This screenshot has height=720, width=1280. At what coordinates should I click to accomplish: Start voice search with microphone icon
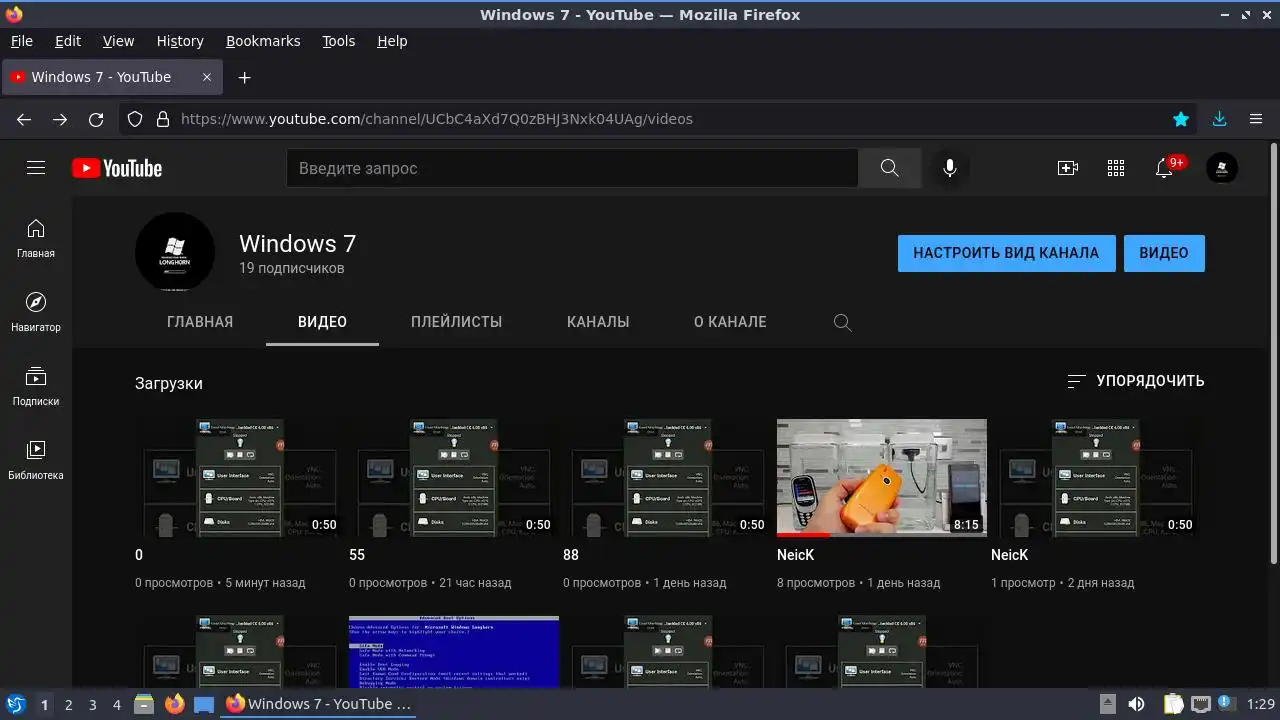click(950, 168)
